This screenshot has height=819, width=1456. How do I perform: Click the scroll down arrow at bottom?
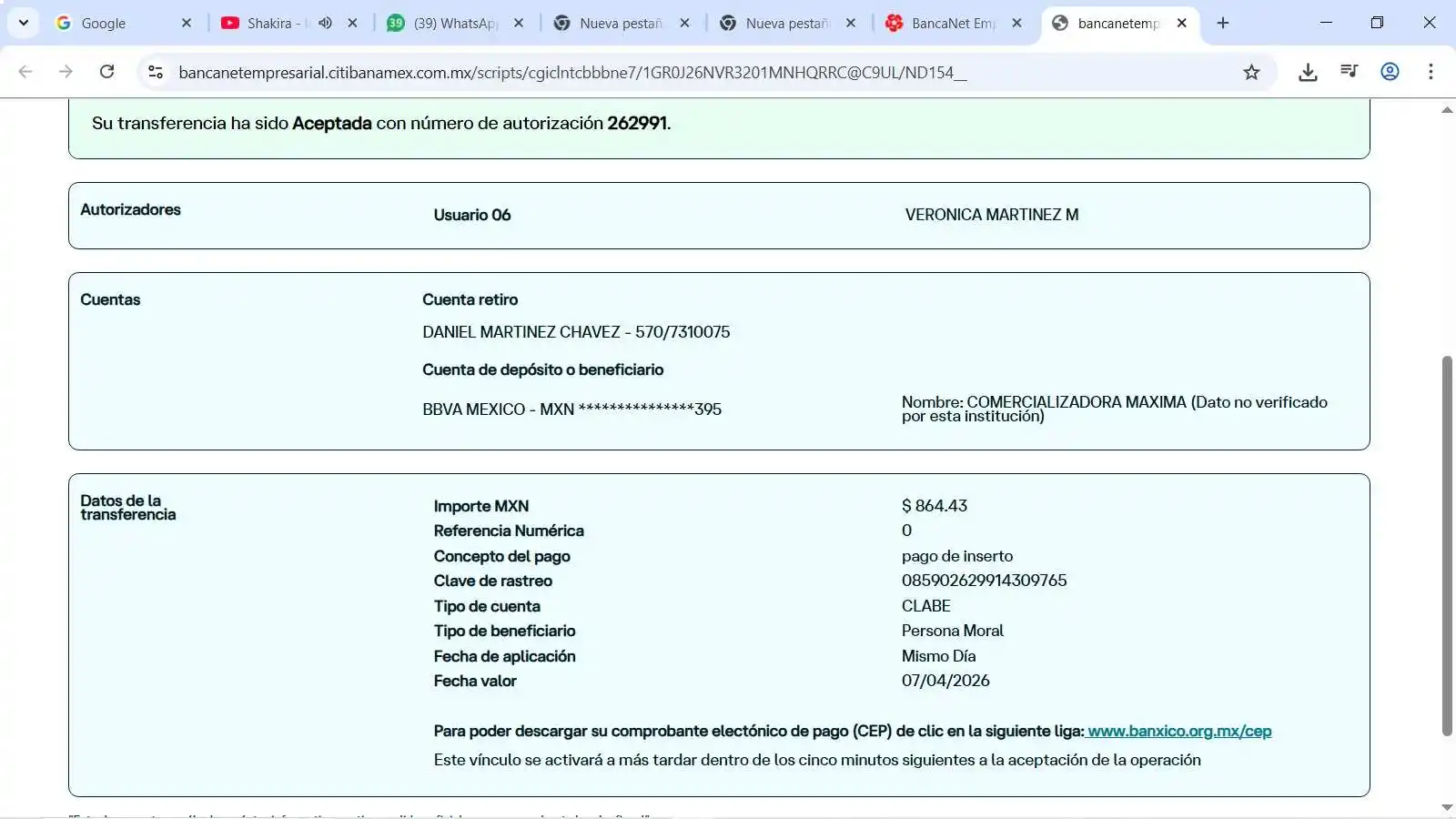(1447, 807)
